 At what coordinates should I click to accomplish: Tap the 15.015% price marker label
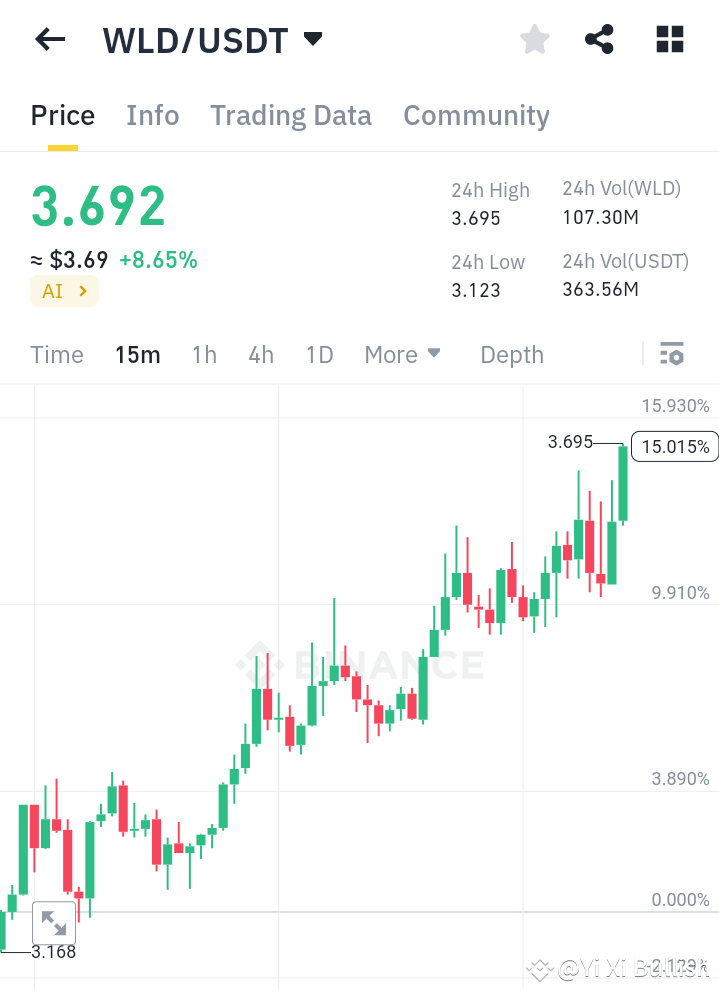click(x=674, y=447)
